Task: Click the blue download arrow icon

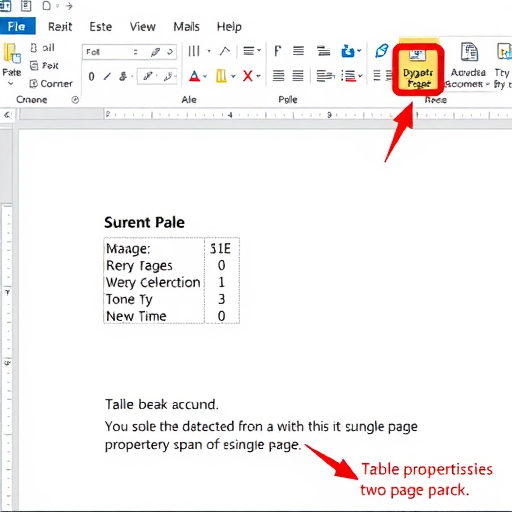Action: (x=348, y=51)
